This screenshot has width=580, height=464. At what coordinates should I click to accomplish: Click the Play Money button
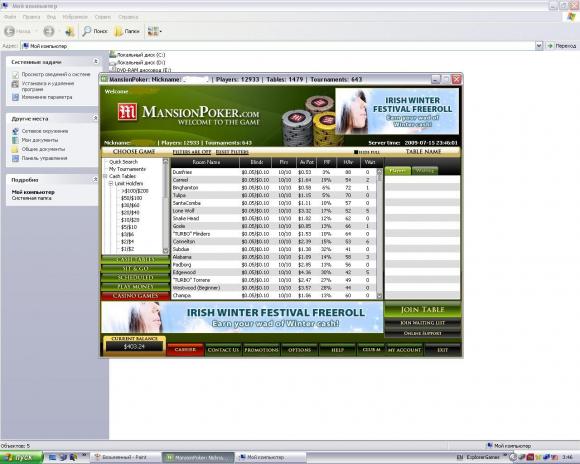[135, 287]
